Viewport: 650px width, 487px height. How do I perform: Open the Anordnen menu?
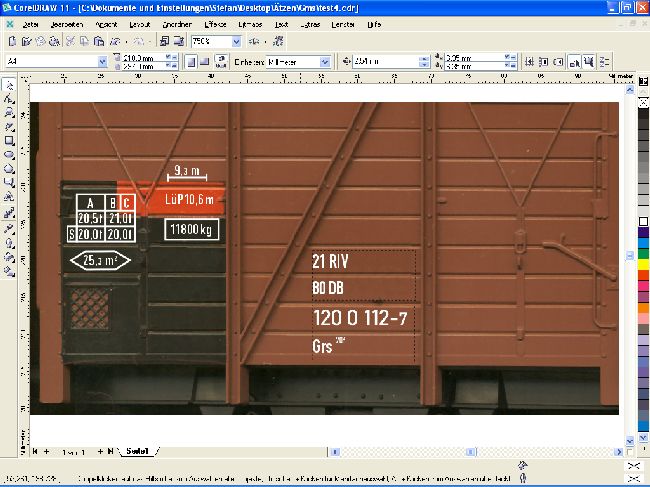coord(180,21)
